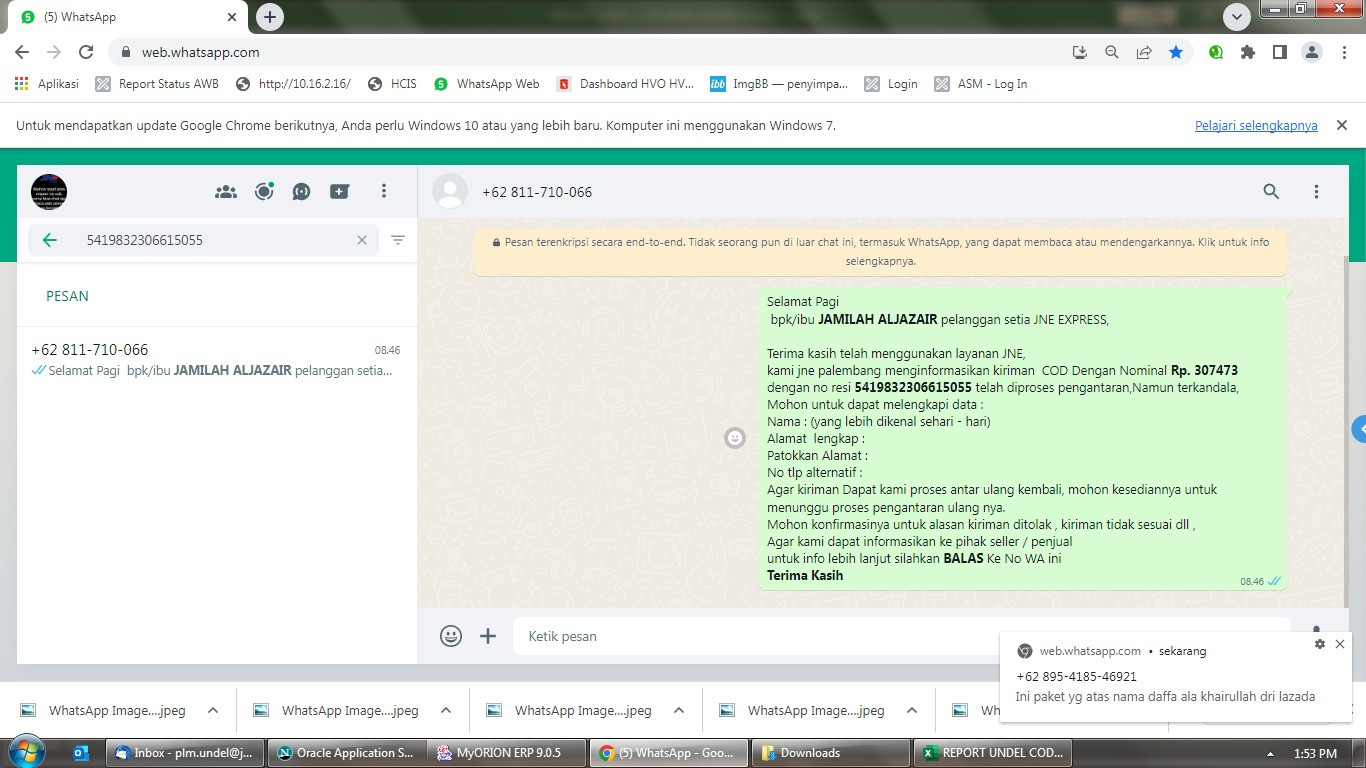The height and width of the screenshot is (768, 1366).
Task: Open Report Status AWB bookmark
Action: click(x=157, y=84)
